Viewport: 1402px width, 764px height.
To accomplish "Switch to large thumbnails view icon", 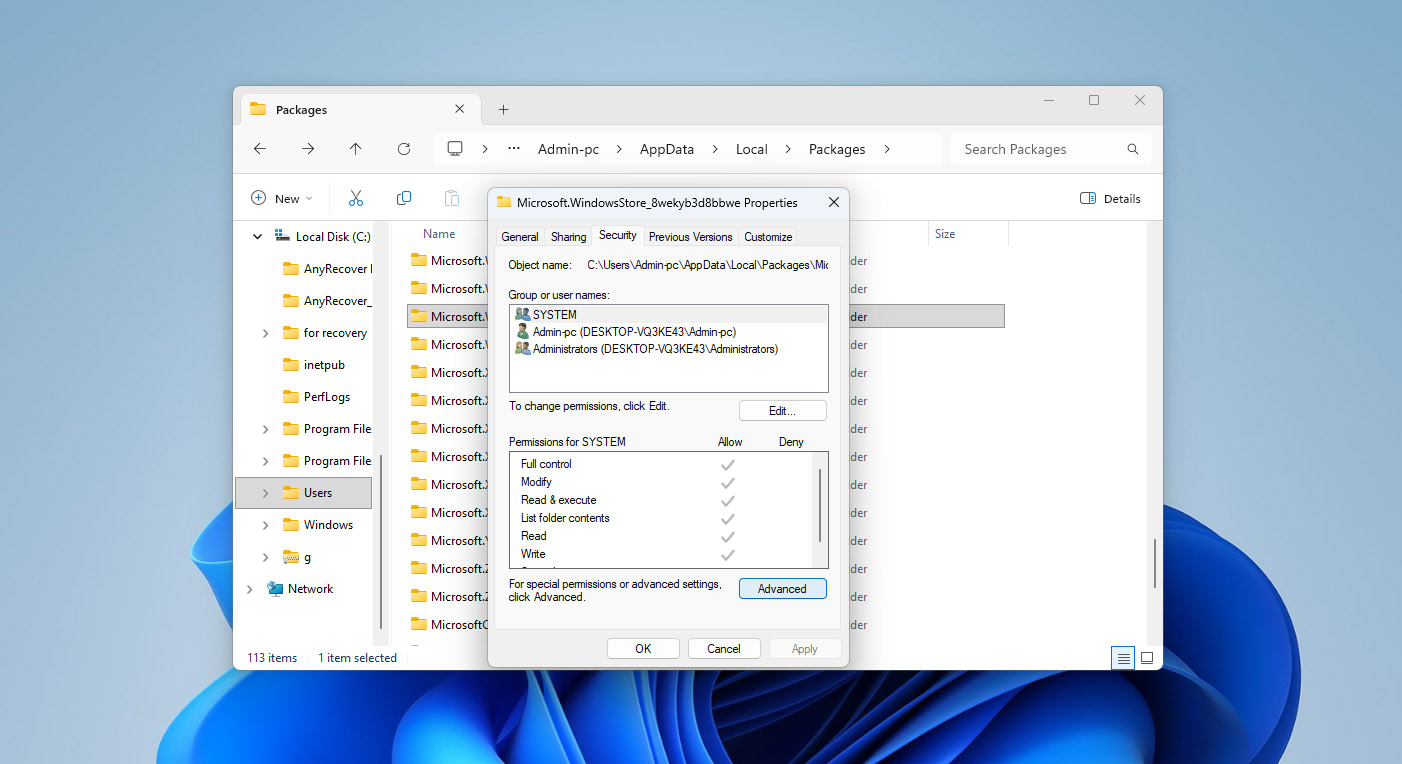I will 1147,658.
